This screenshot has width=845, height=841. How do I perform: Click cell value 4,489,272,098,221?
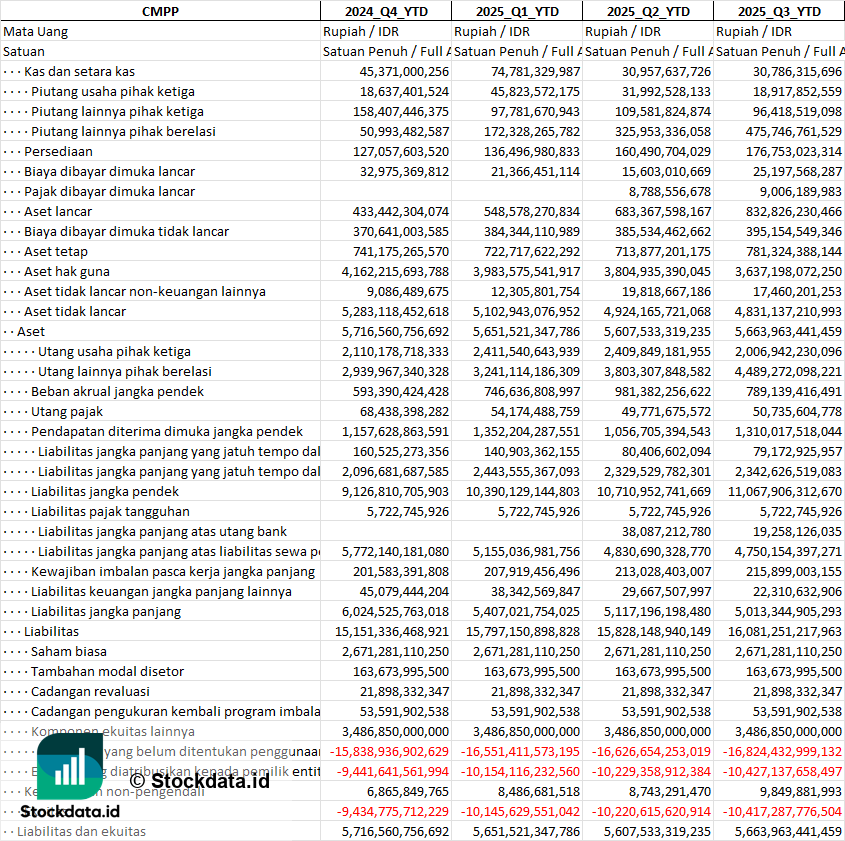point(788,371)
